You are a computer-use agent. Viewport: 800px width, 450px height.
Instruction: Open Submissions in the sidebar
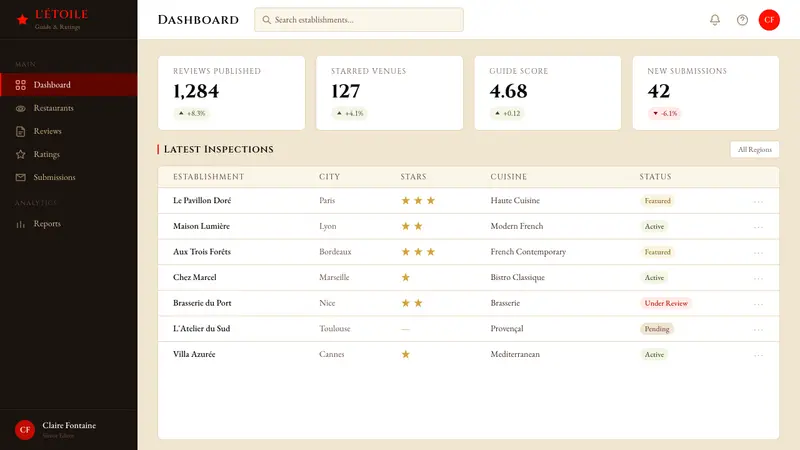point(68,178)
